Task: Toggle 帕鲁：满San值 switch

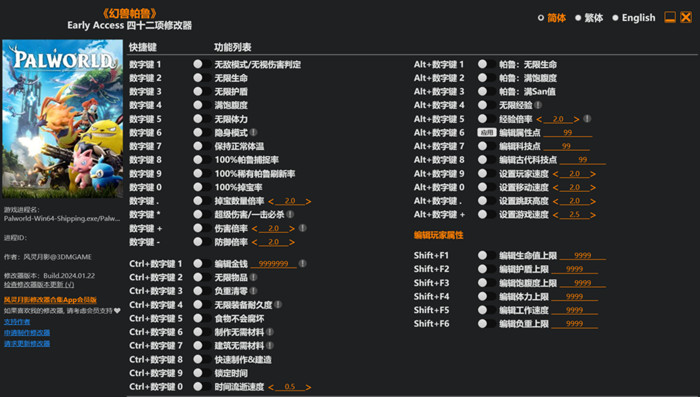Action: (x=486, y=92)
